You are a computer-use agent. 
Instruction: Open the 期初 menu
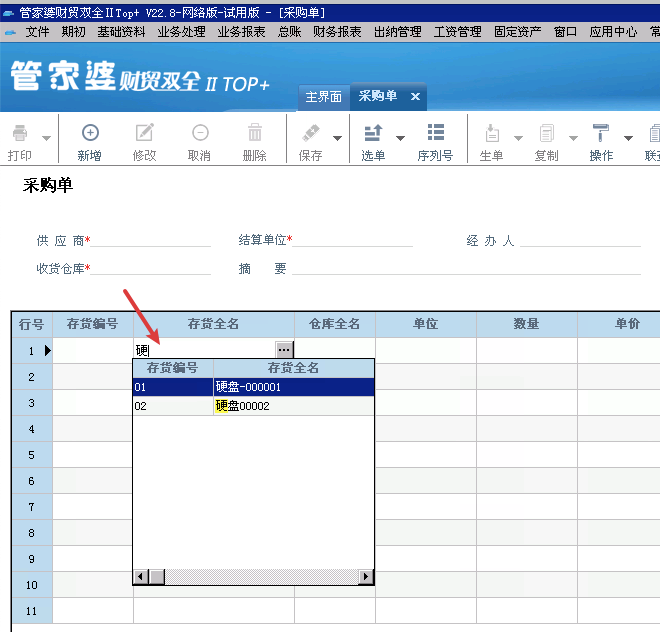point(73,32)
